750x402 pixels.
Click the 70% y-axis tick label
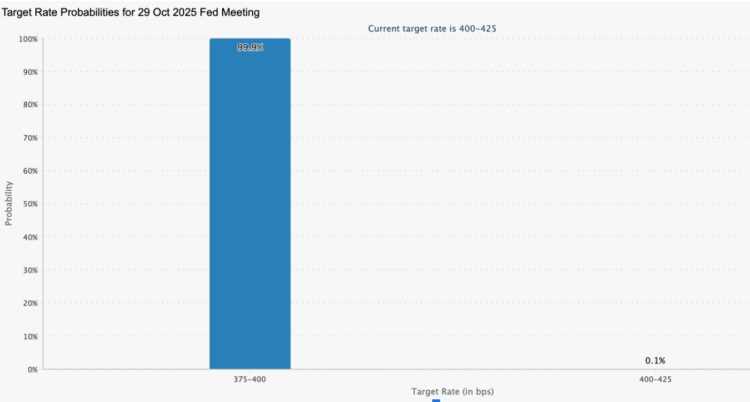[x=30, y=138]
